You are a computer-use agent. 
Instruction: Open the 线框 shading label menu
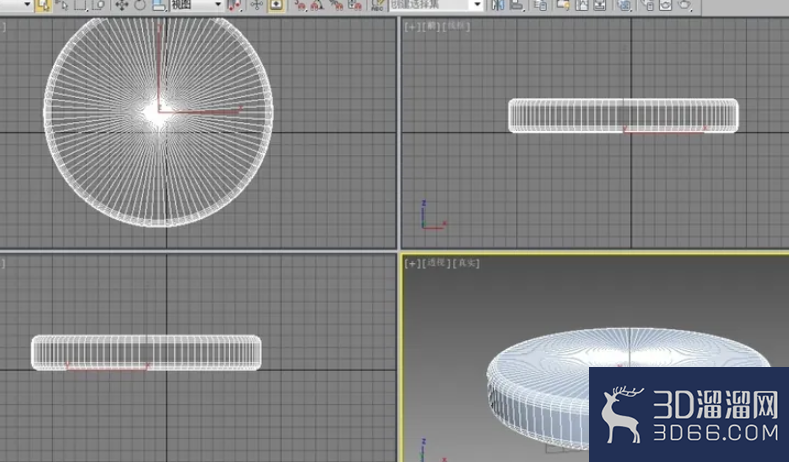[456, 26]
